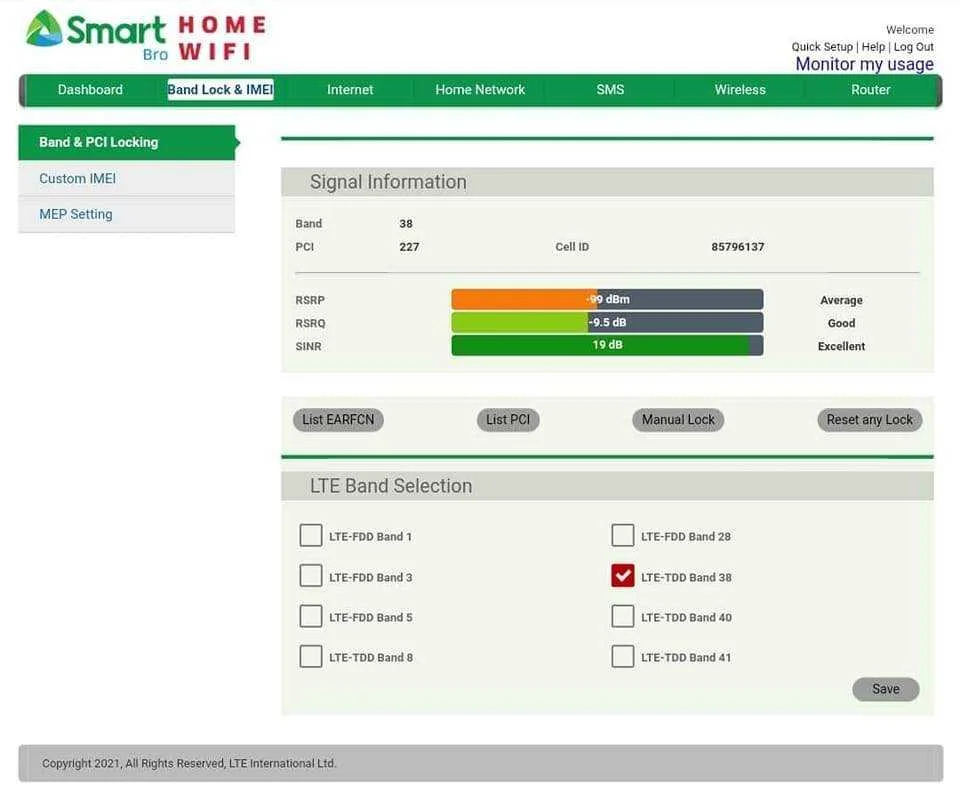This screenshot has height=794, width=960.
Task: Uncheck the LTE-TDD Band 38 checkbox
Action: click(x=623, y=576)
